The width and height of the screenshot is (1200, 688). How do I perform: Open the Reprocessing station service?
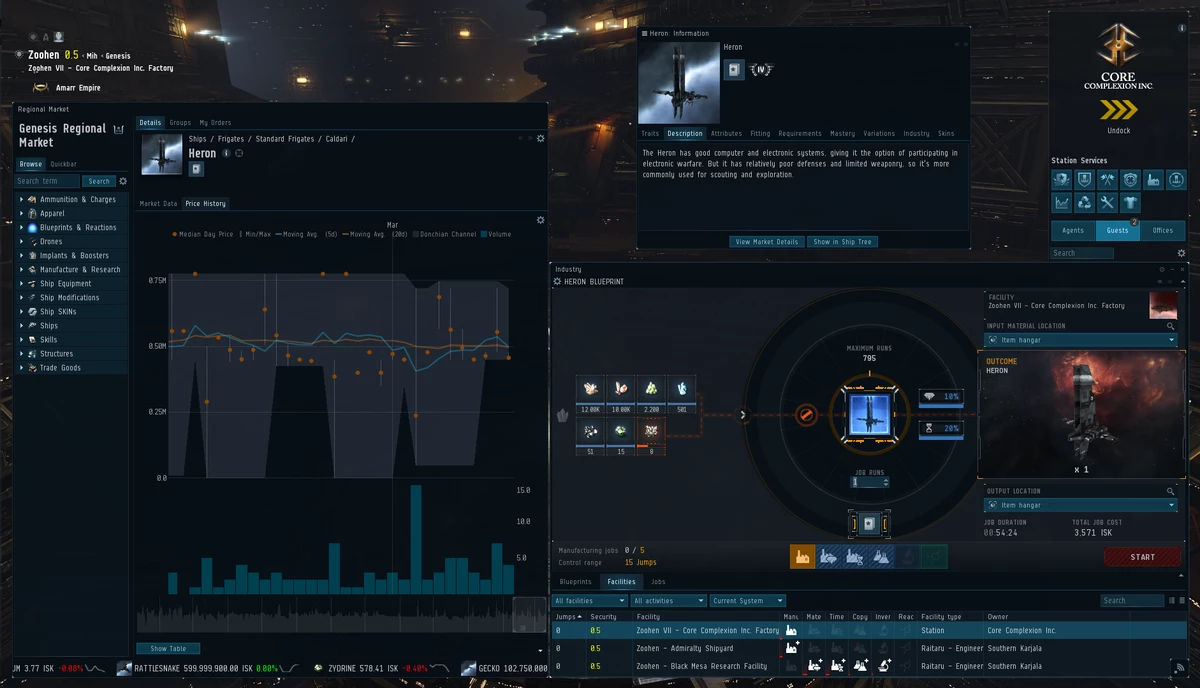[1084, 202]
